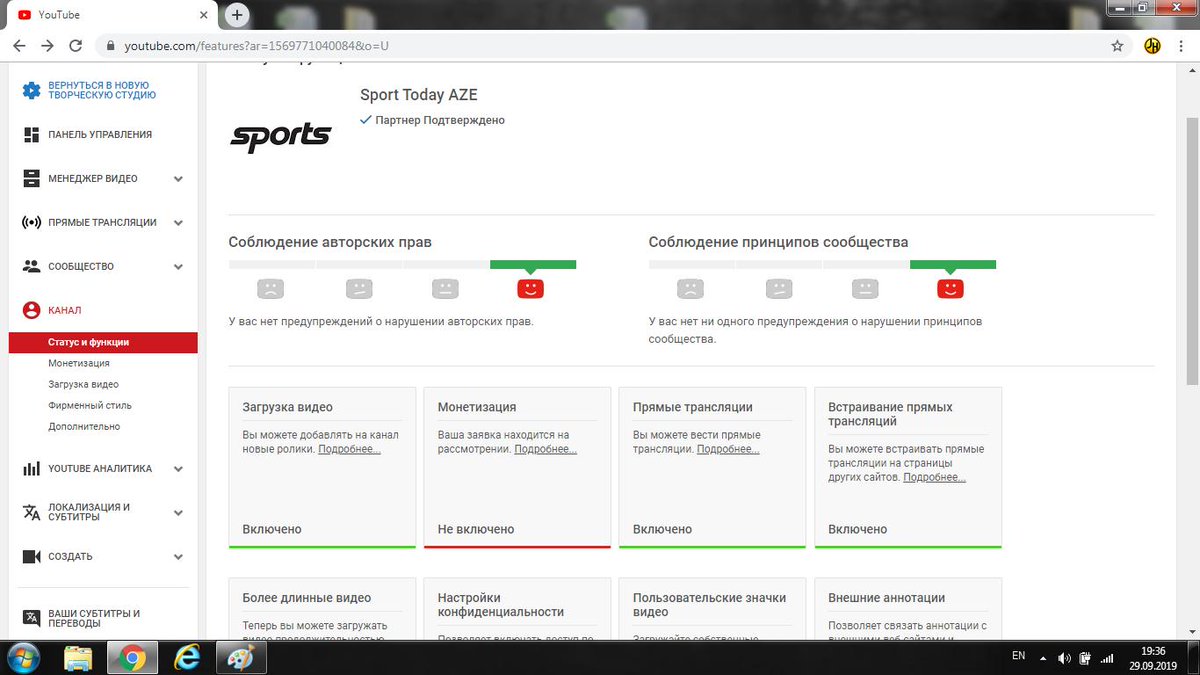Click the volume speaker icon in system tray
This screenshot has height=675, width=1200.
pyautogui.click(x=1064, y=658)
